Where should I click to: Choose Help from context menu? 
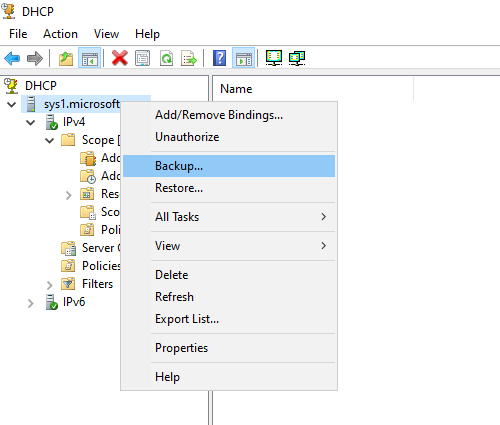pos(229,377)
